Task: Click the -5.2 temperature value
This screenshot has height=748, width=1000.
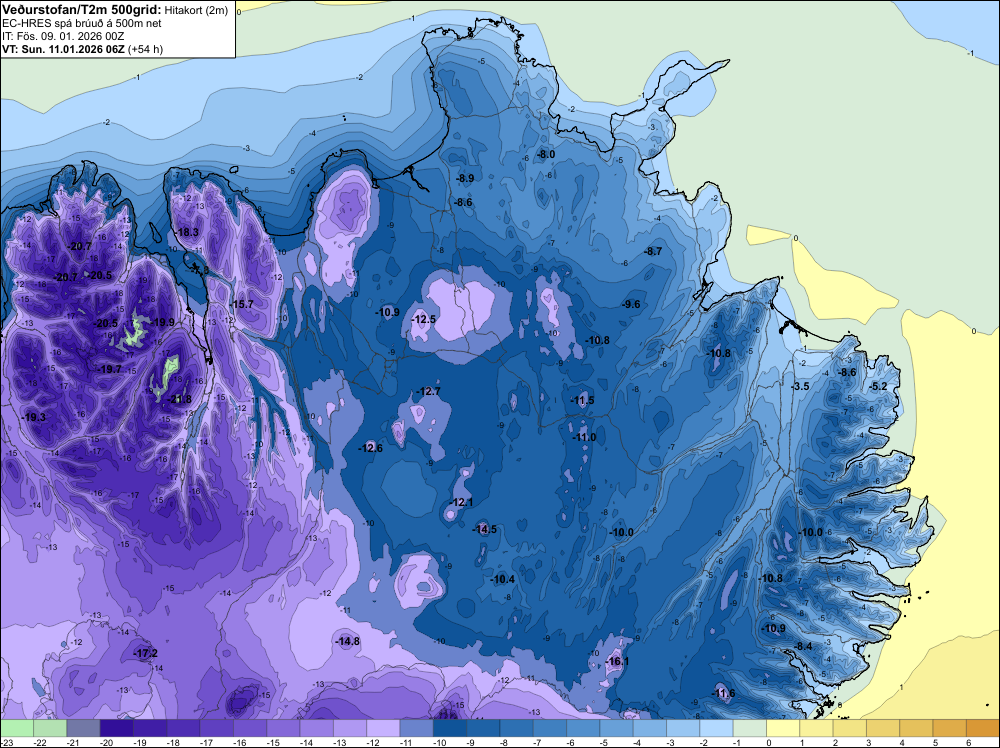Action: point(878,386)
